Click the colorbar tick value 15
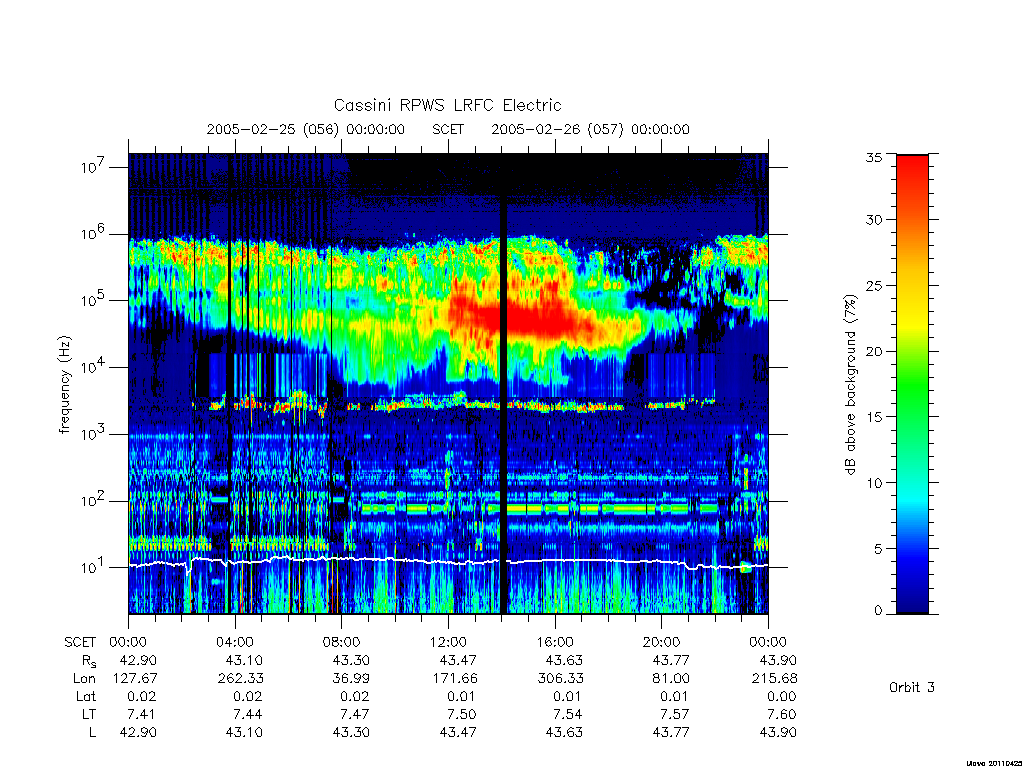 [874, 417]
